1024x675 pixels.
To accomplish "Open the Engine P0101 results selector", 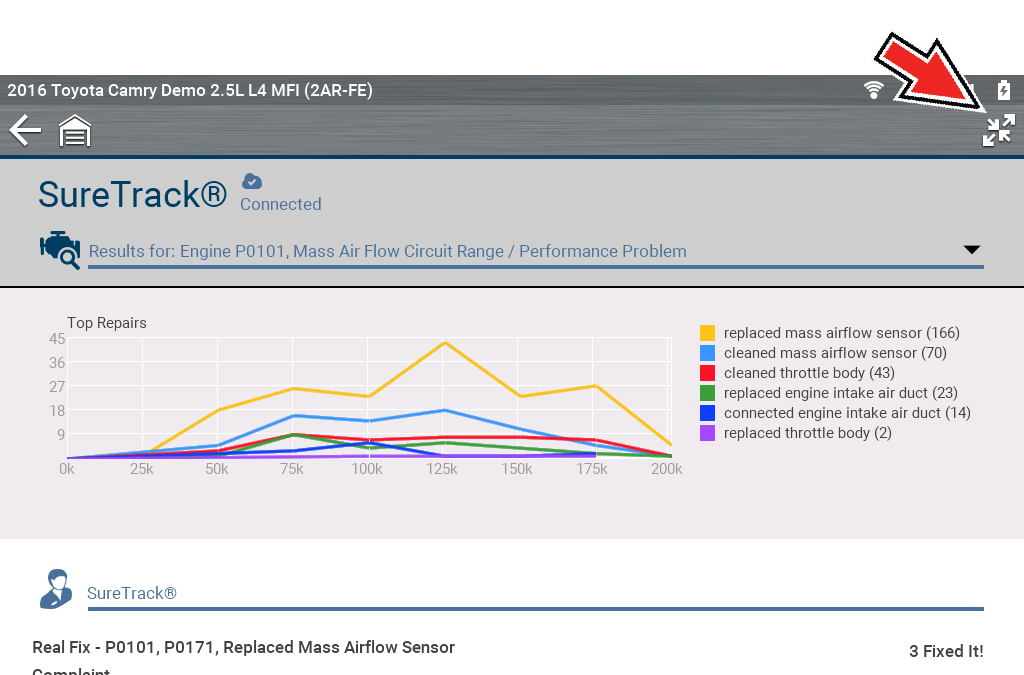I will (387, 251).
